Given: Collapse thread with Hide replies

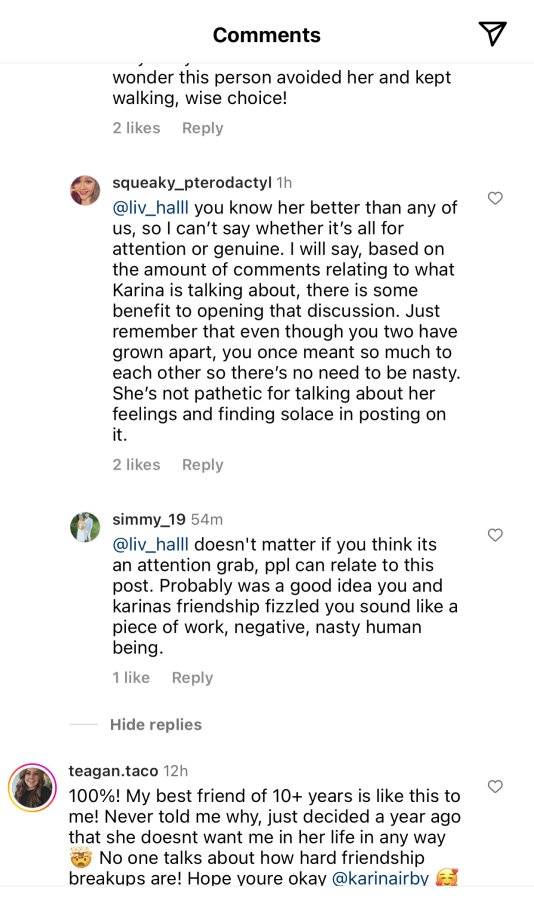Looking at the screenshot, I should 156,724.
